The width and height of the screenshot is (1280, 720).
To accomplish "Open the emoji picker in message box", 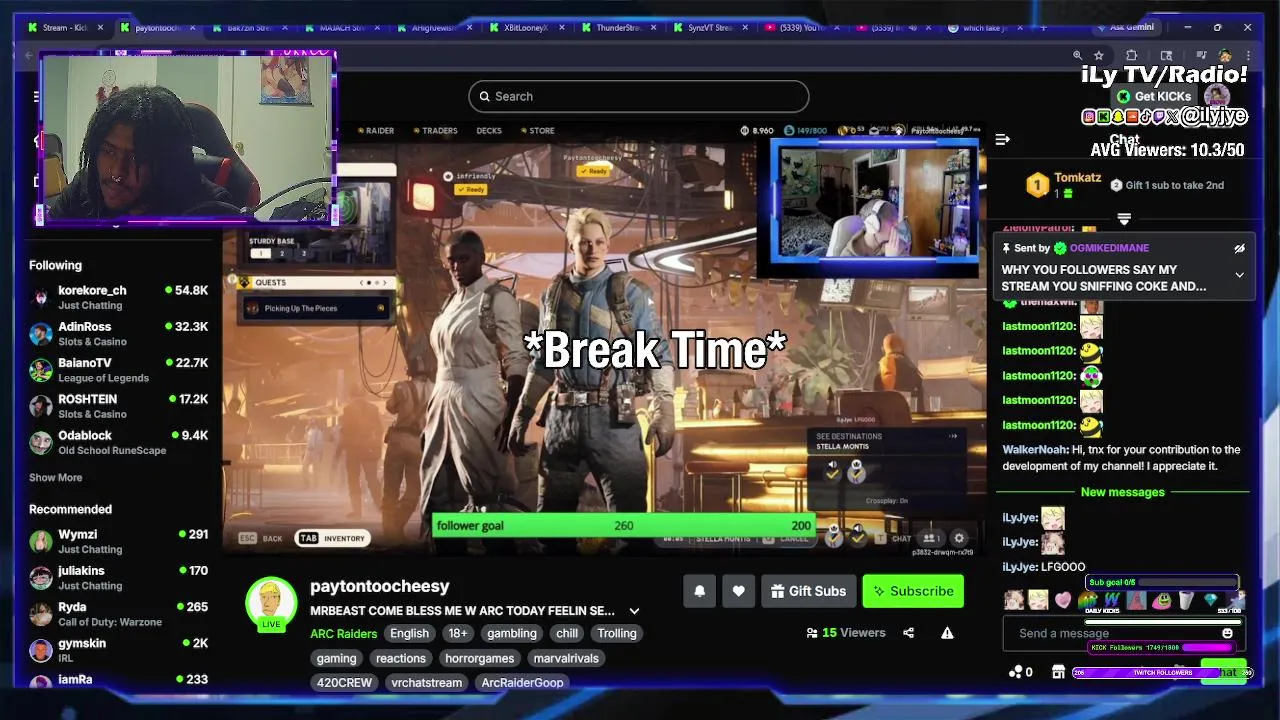I will [x=1227, y=633].
